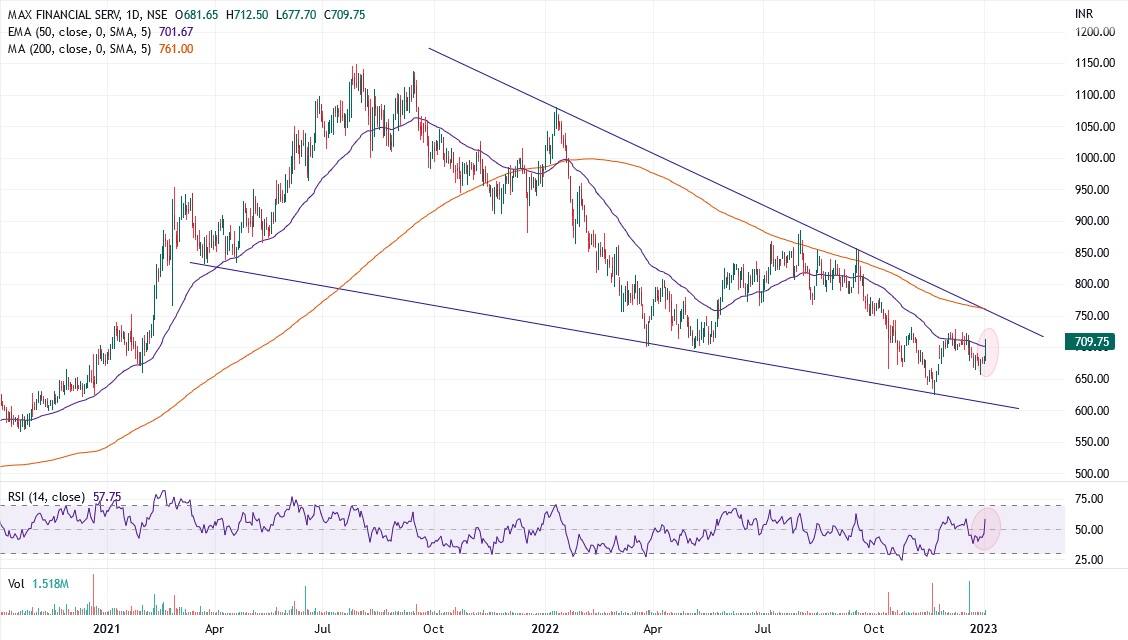This screenshot has height=640, width=1128.
Task: Click the 75.00 RSI scale label
Action: (x=1089, y=499)
